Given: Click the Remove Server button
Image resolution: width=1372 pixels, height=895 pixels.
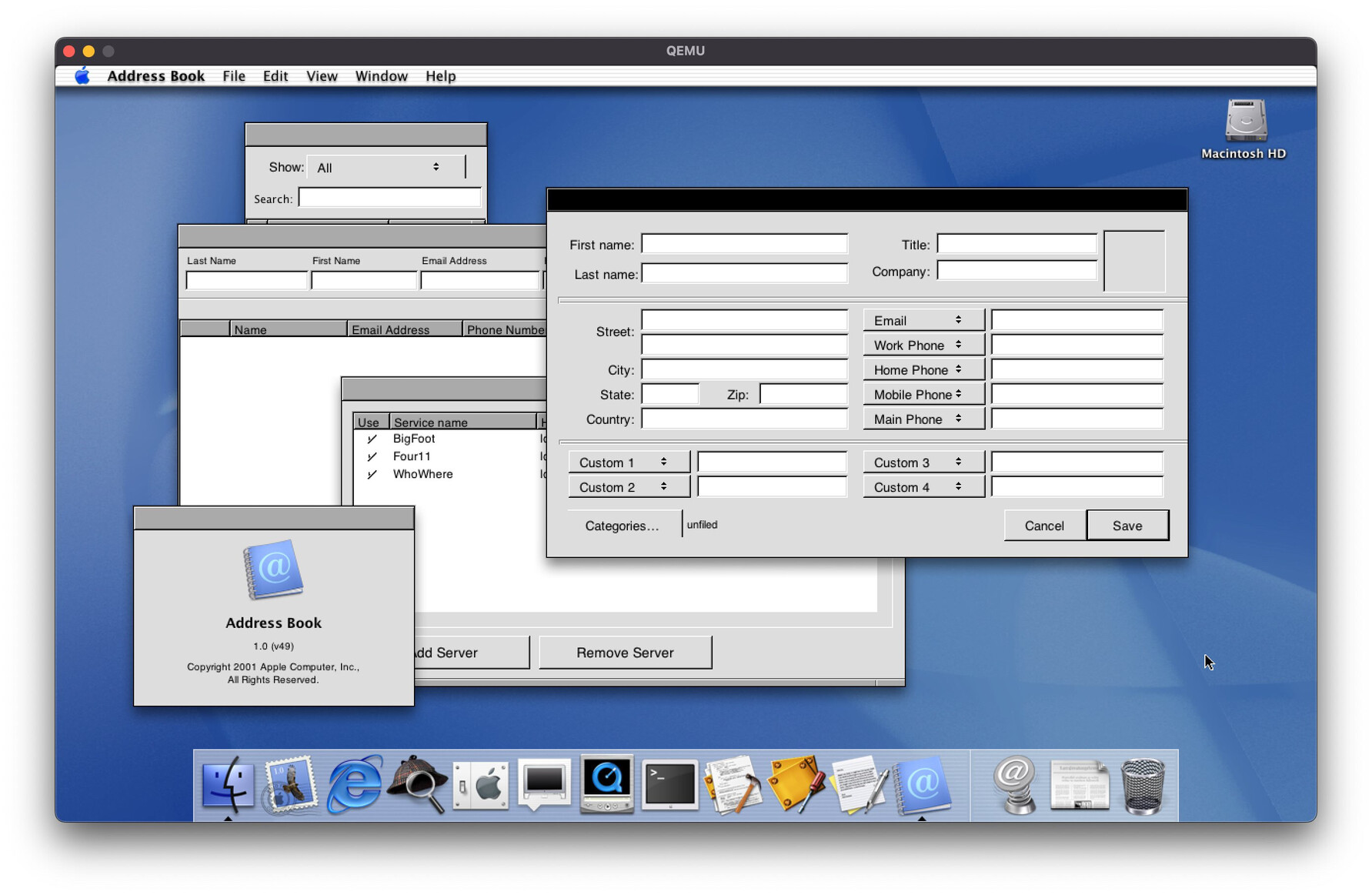Looking at the screenshot, I should click(625, 653).
